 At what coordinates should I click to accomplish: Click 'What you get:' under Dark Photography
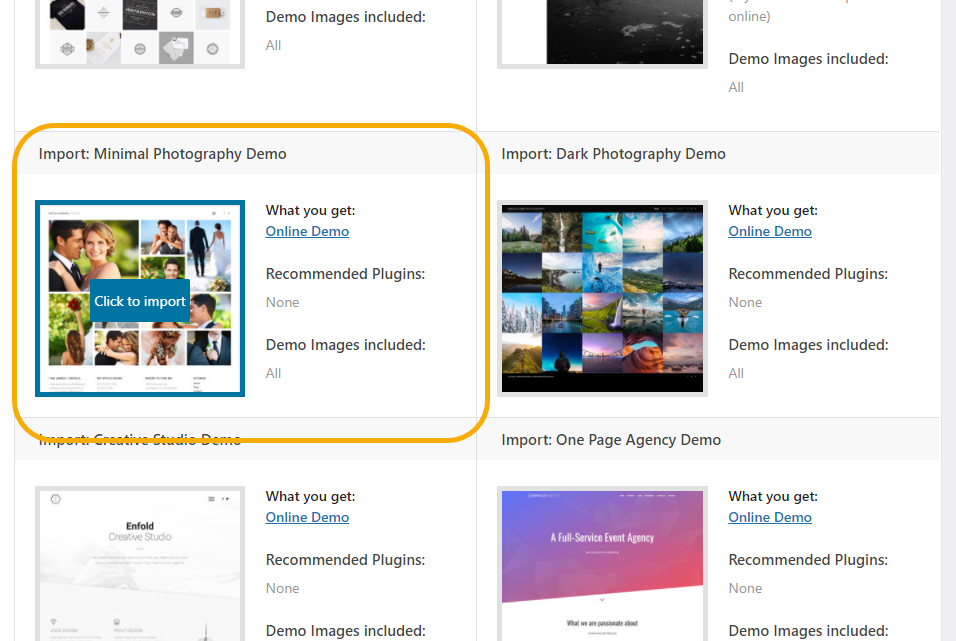[773, 210]
